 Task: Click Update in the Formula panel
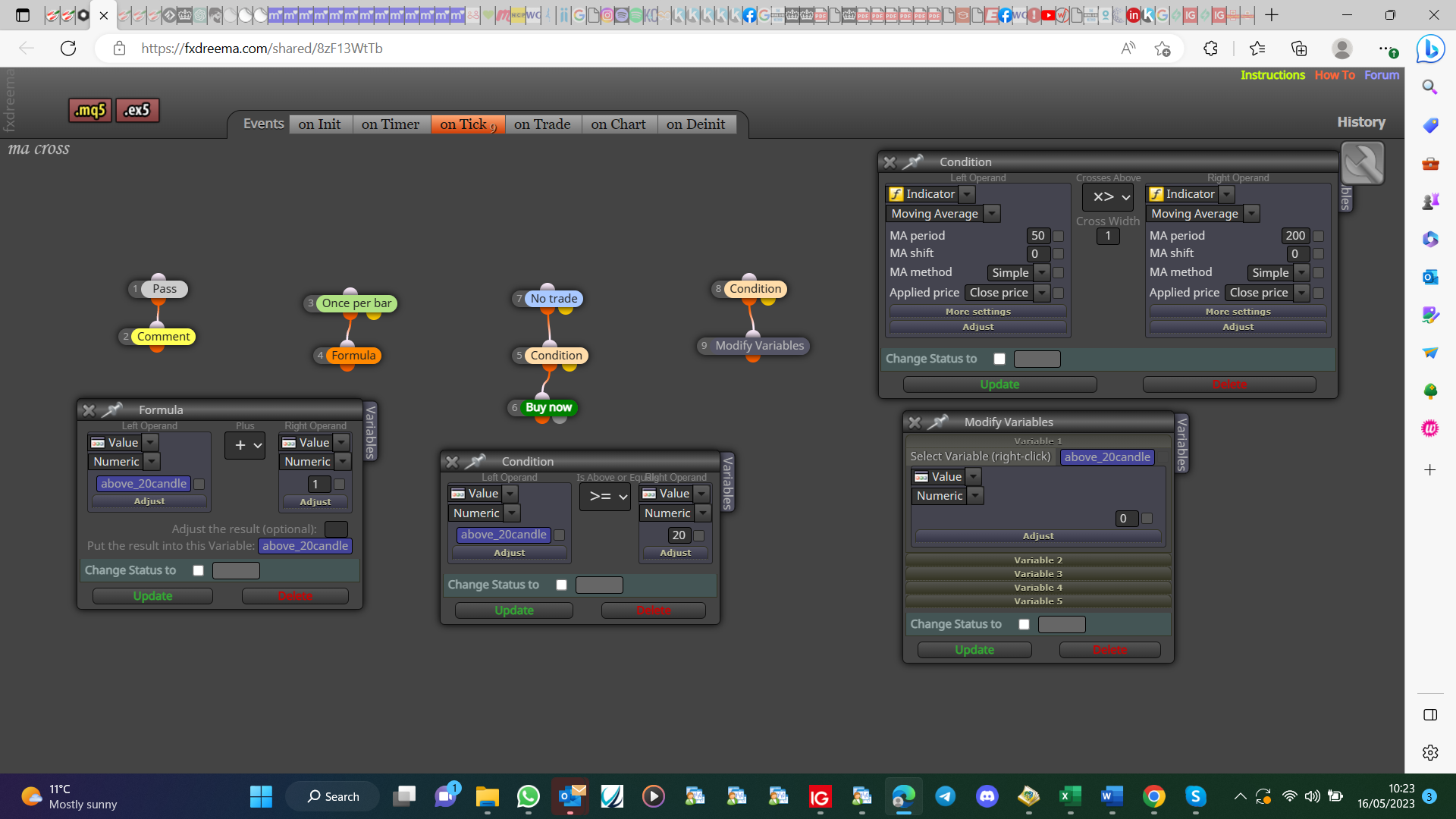(x=152, y=596)
